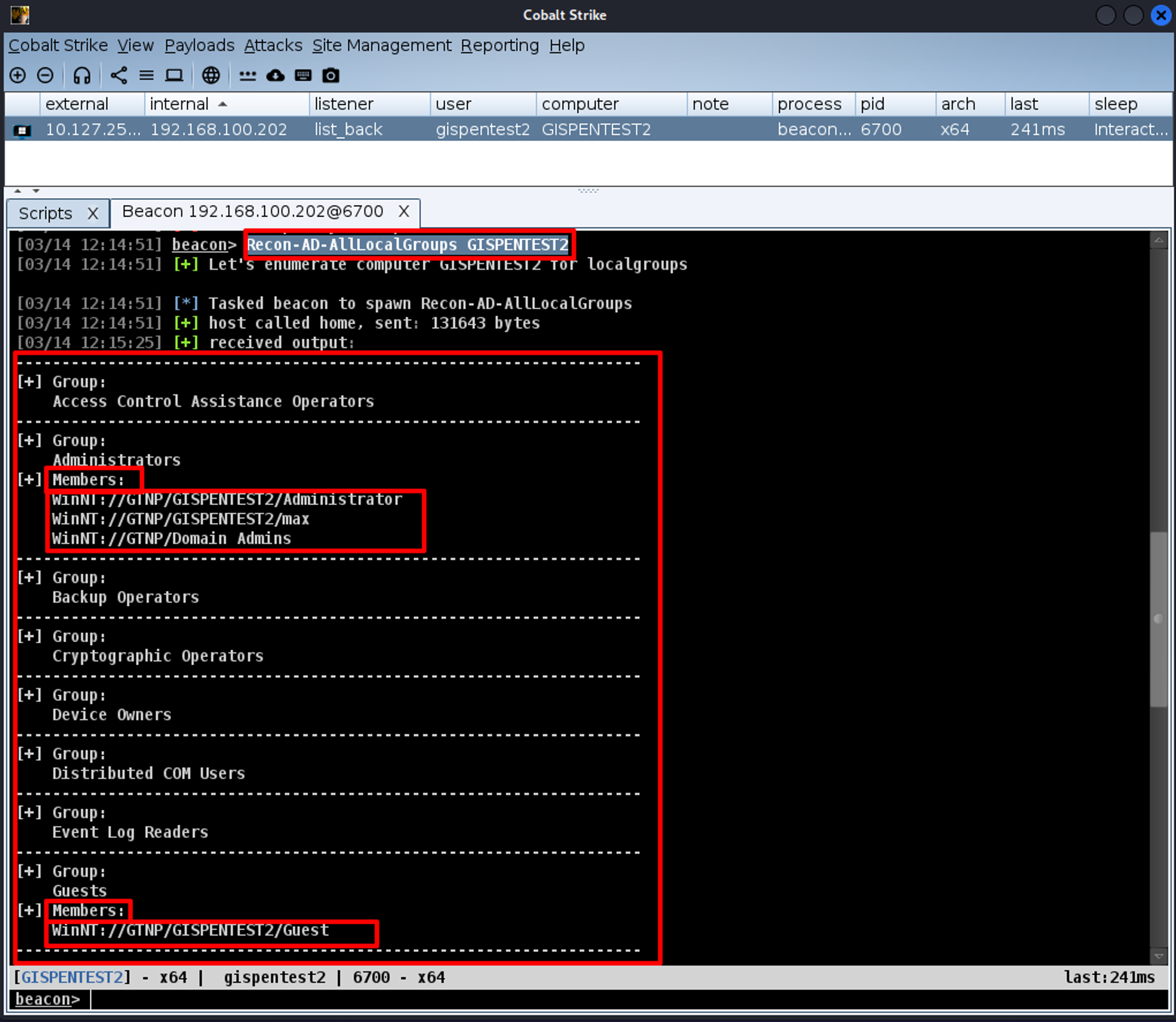Click the beacon command input field
Image resolution: width=1176 pixels, height=1022 pixels.
pyautogui.click(x=588, y=999)
